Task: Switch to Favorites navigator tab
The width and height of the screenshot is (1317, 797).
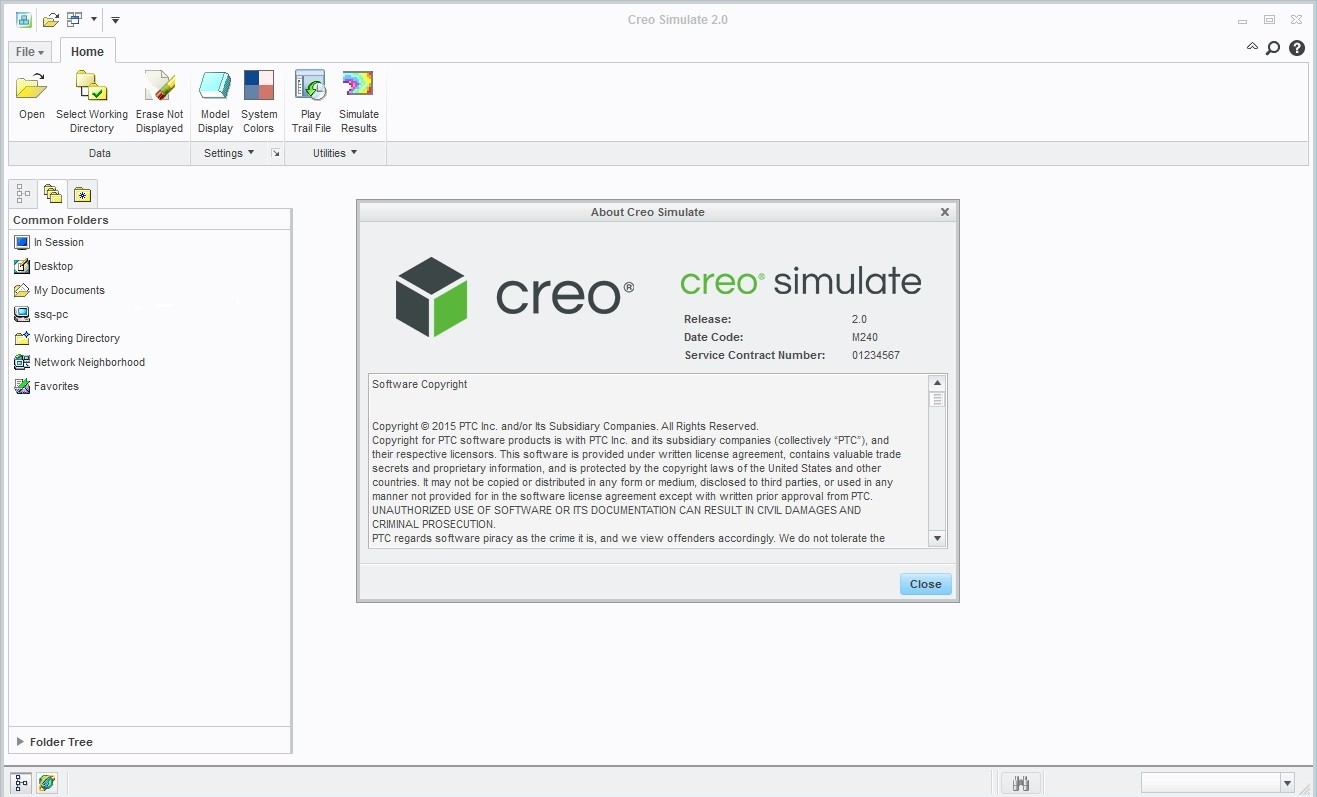Action: tap(82, 194)
